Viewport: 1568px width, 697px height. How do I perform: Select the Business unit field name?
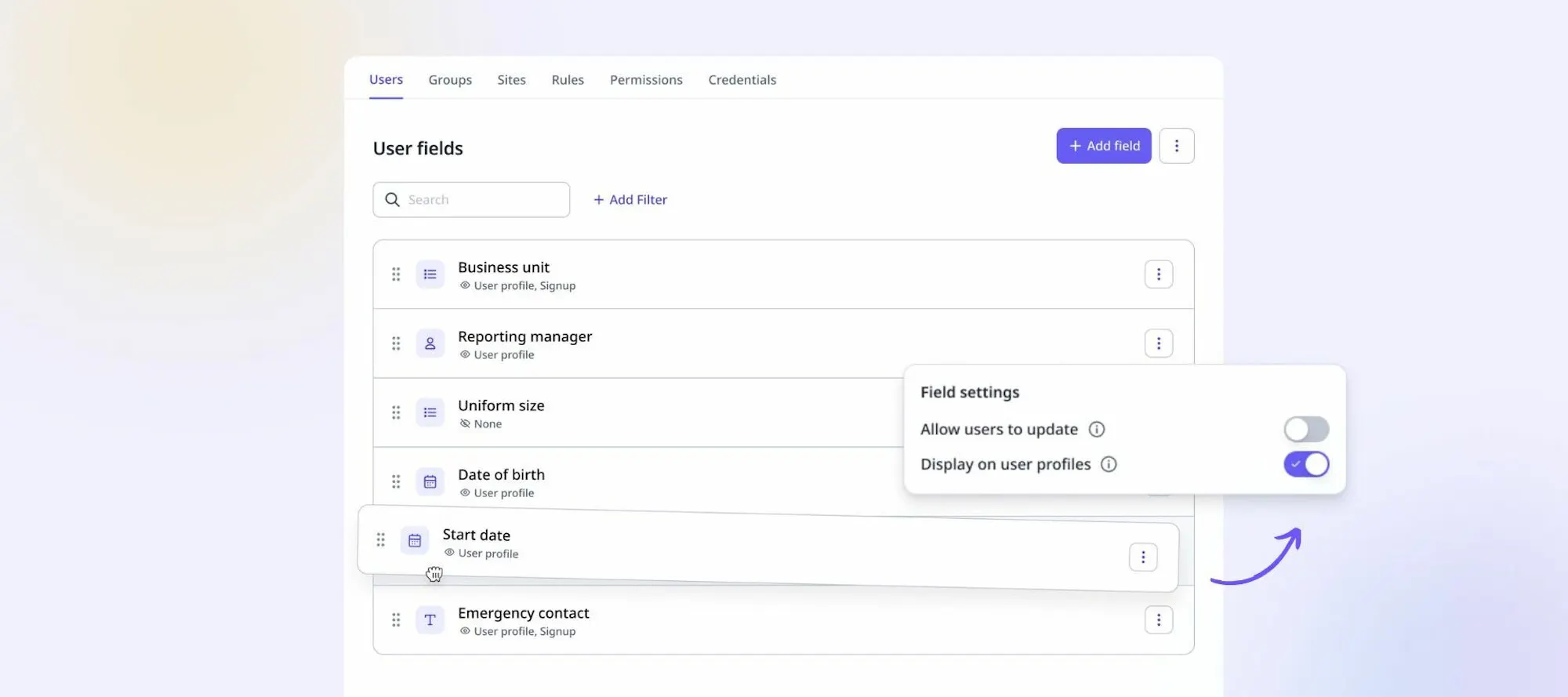(503, 267)
